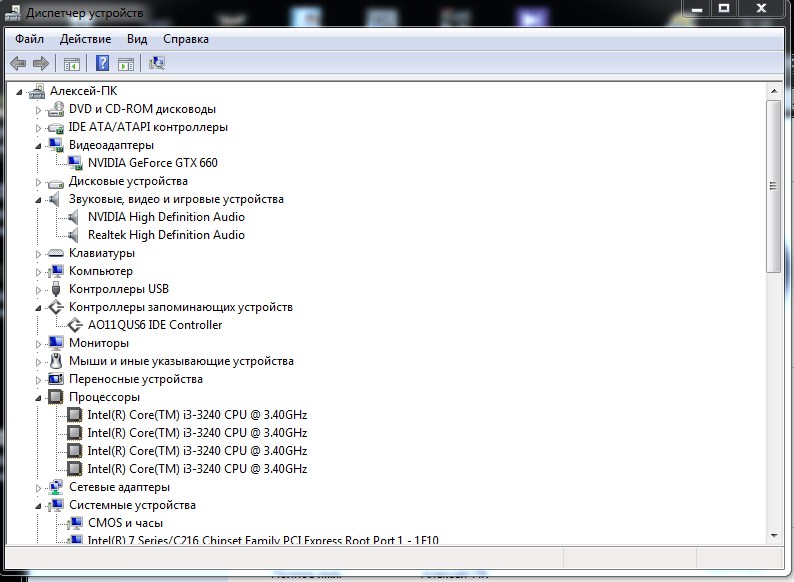Expand the Сетевые адаптеры node

[x=39, y=488]
